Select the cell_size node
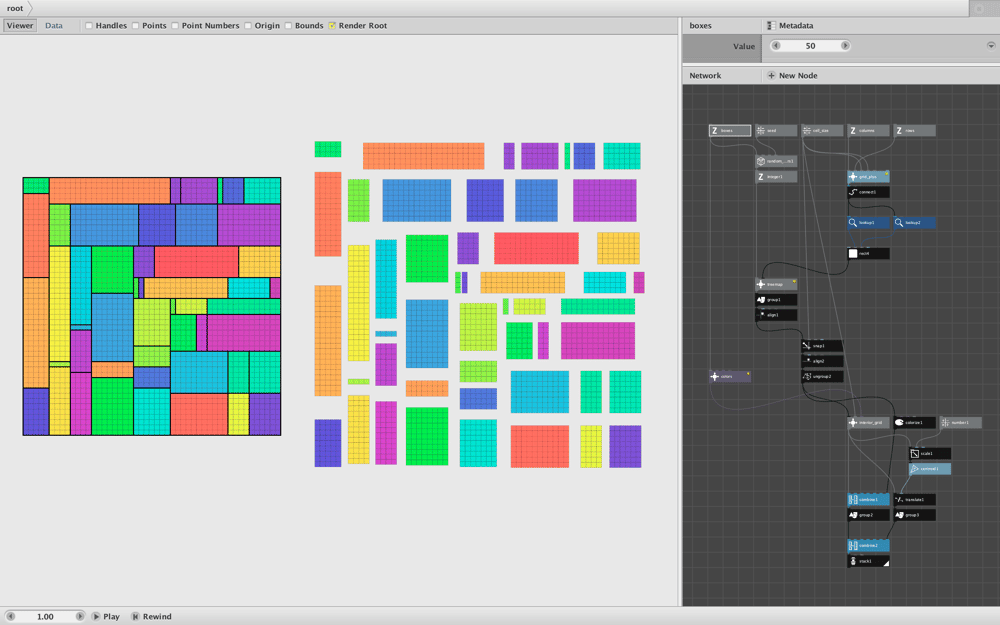 click(822, 131)
